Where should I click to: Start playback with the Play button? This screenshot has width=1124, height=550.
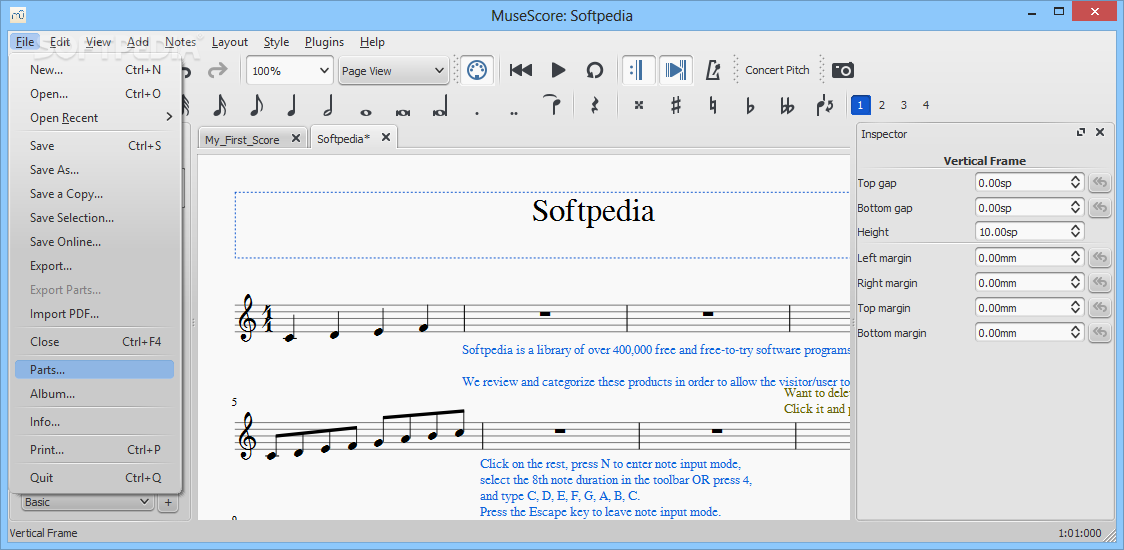[558, 70]
